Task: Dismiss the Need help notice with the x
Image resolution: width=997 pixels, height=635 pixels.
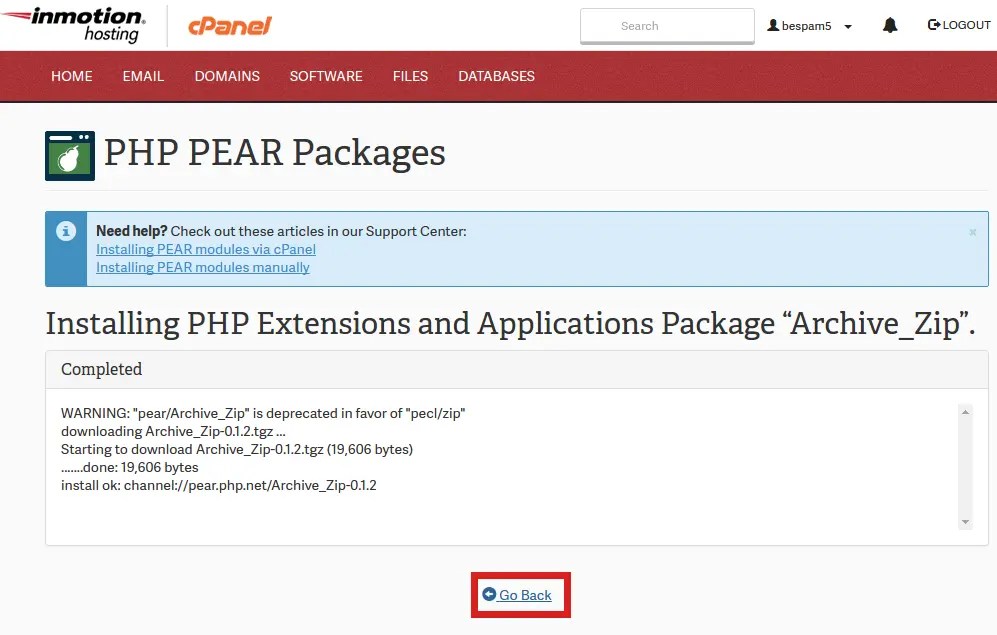Action: 971,231
